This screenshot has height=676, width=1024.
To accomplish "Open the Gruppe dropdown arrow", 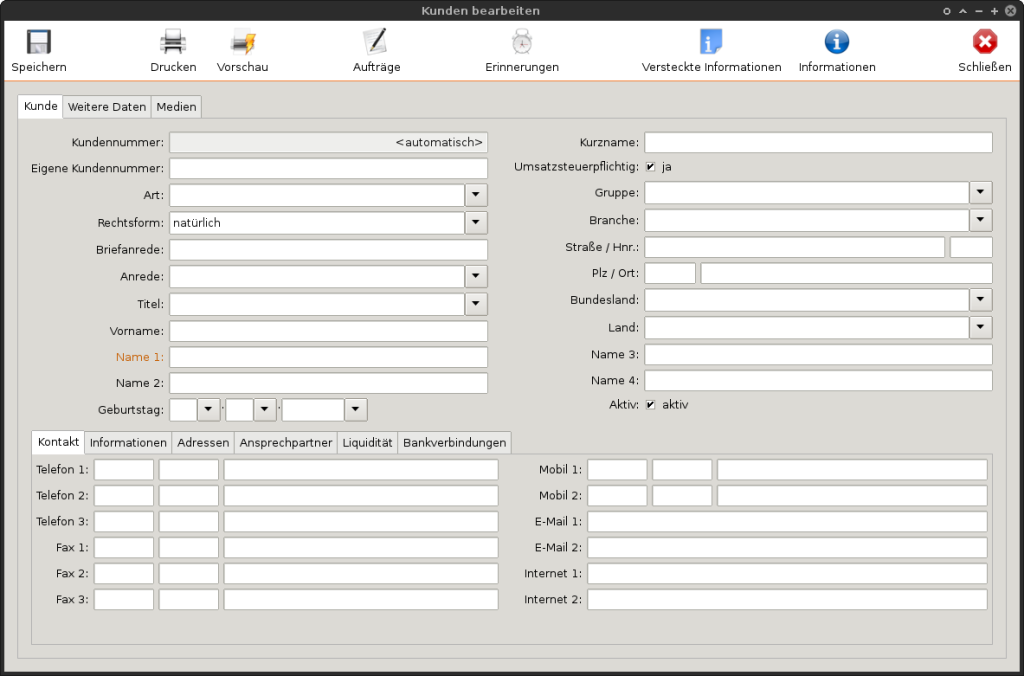I will tap(981, 193).
